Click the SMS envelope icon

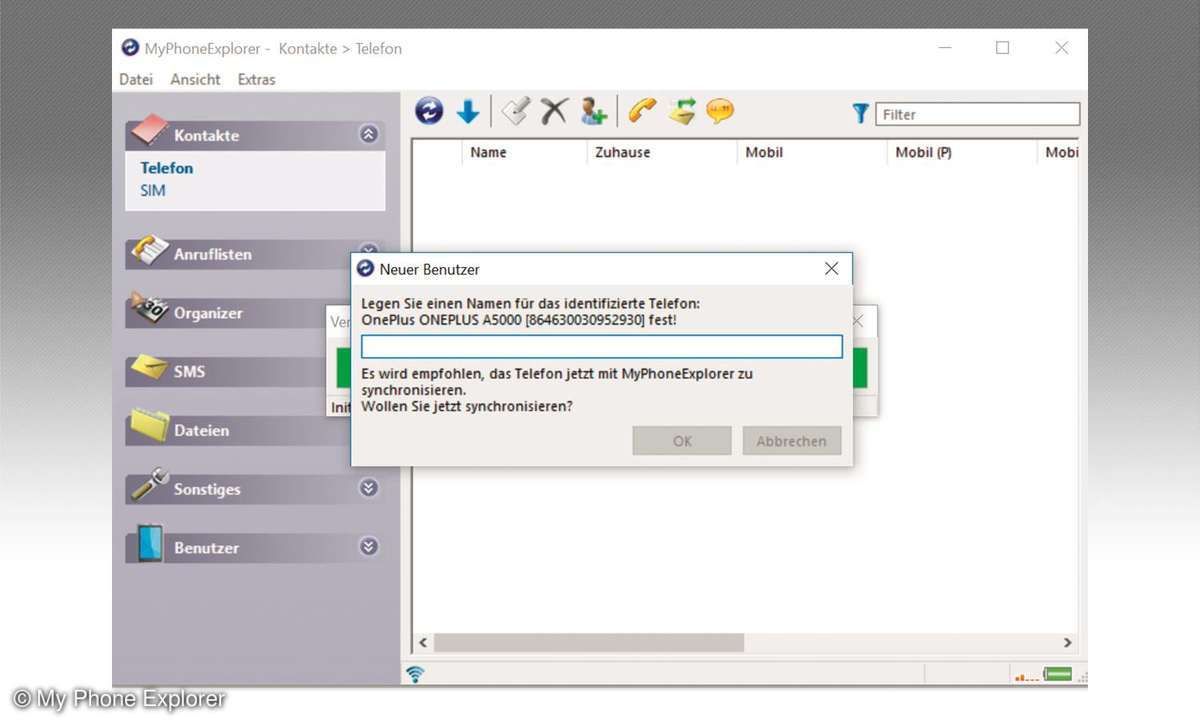click(148, 369)
